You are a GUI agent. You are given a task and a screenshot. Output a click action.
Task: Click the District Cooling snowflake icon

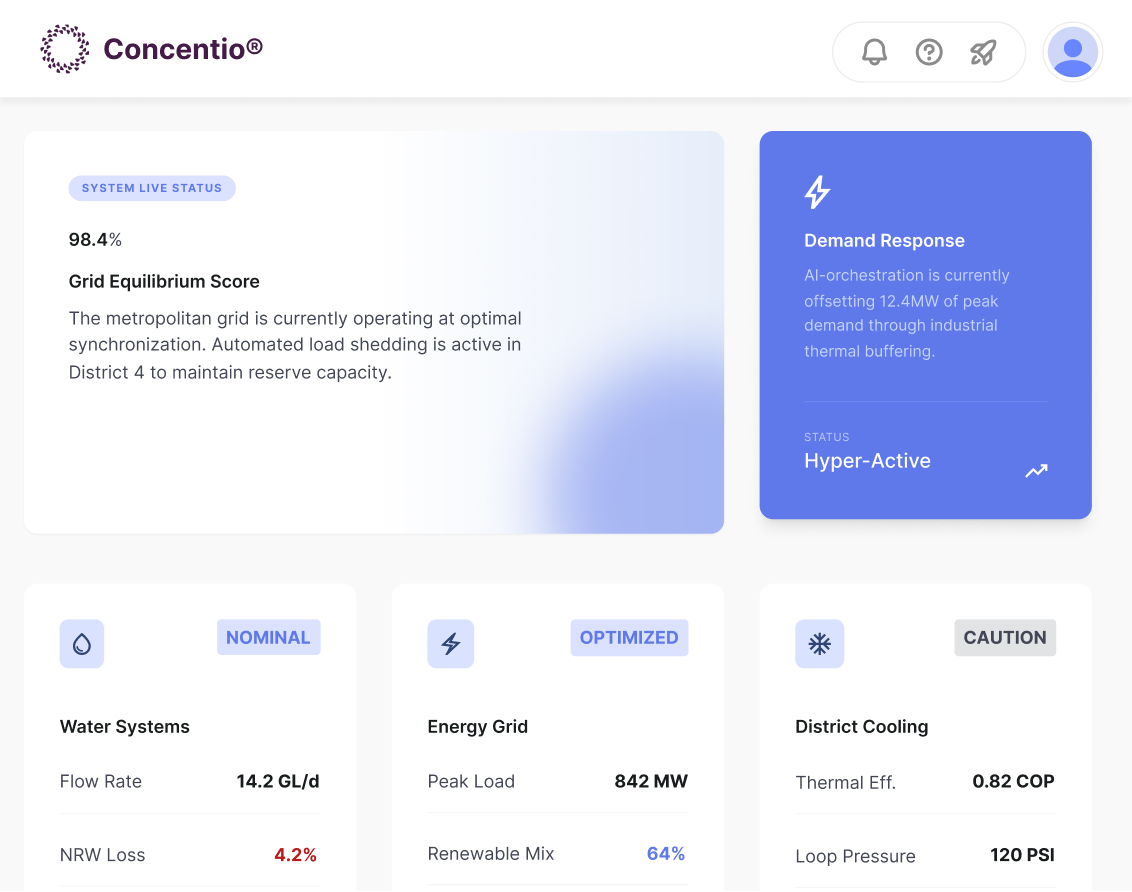[819, 644]
